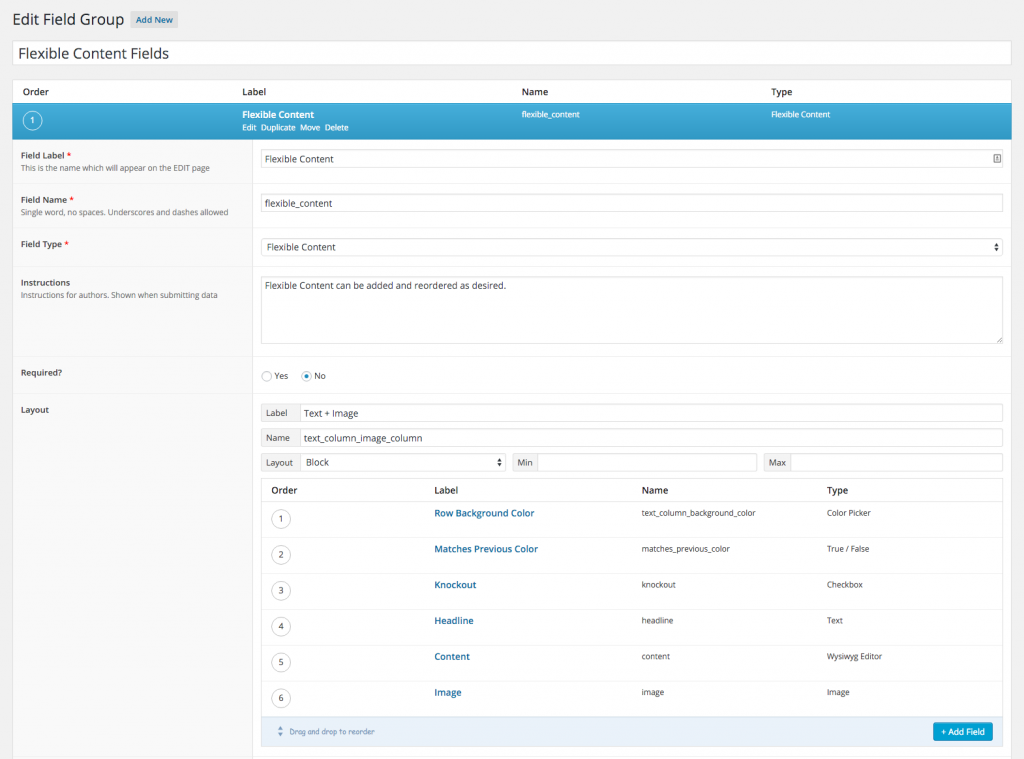The image size is (1024, 759).
Task: Click Edit under Flexible Content
Action: click(x=249, y=128)
